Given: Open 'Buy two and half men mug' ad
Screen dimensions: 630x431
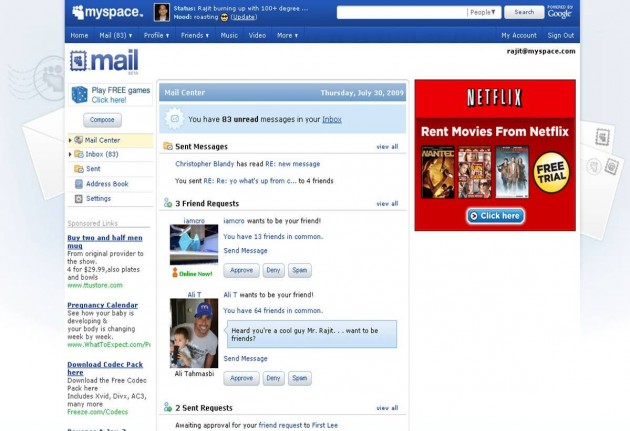Looking at the screenshot, I should pyautogui.click(x=105, y=241).
